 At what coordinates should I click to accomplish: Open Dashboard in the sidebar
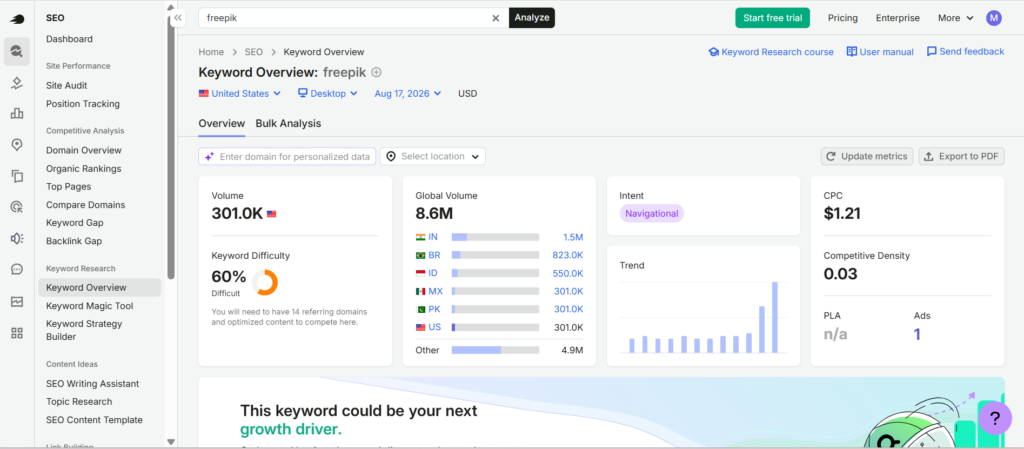tap(69, 39)
